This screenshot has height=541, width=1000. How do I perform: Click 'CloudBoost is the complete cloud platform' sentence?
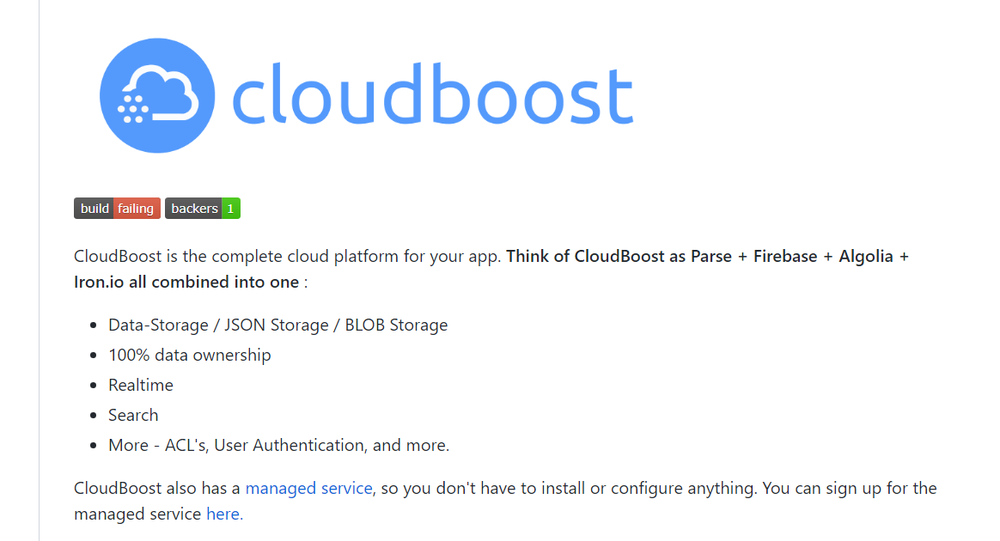[288, 256]
